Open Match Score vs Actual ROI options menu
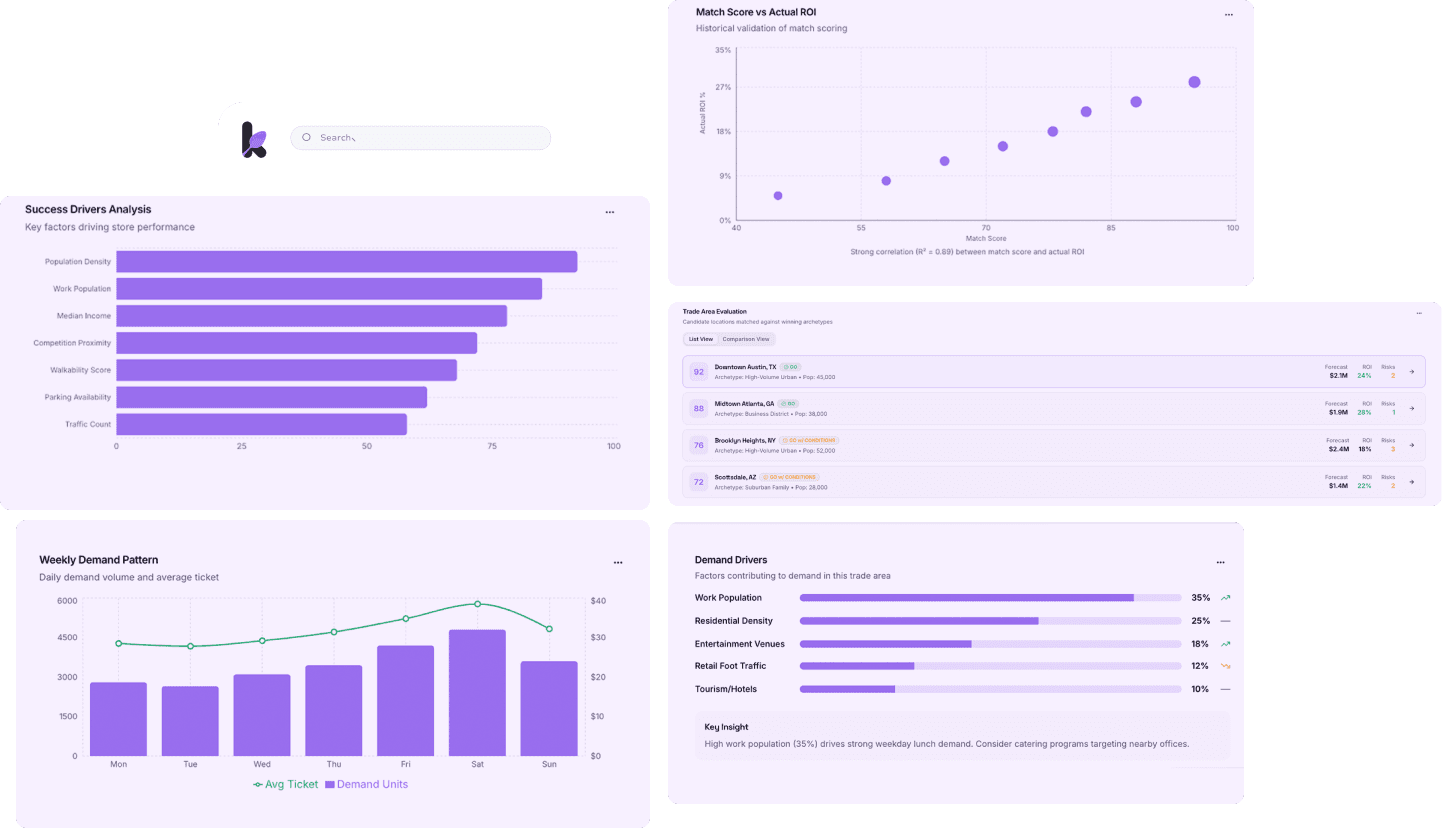 1229,15
